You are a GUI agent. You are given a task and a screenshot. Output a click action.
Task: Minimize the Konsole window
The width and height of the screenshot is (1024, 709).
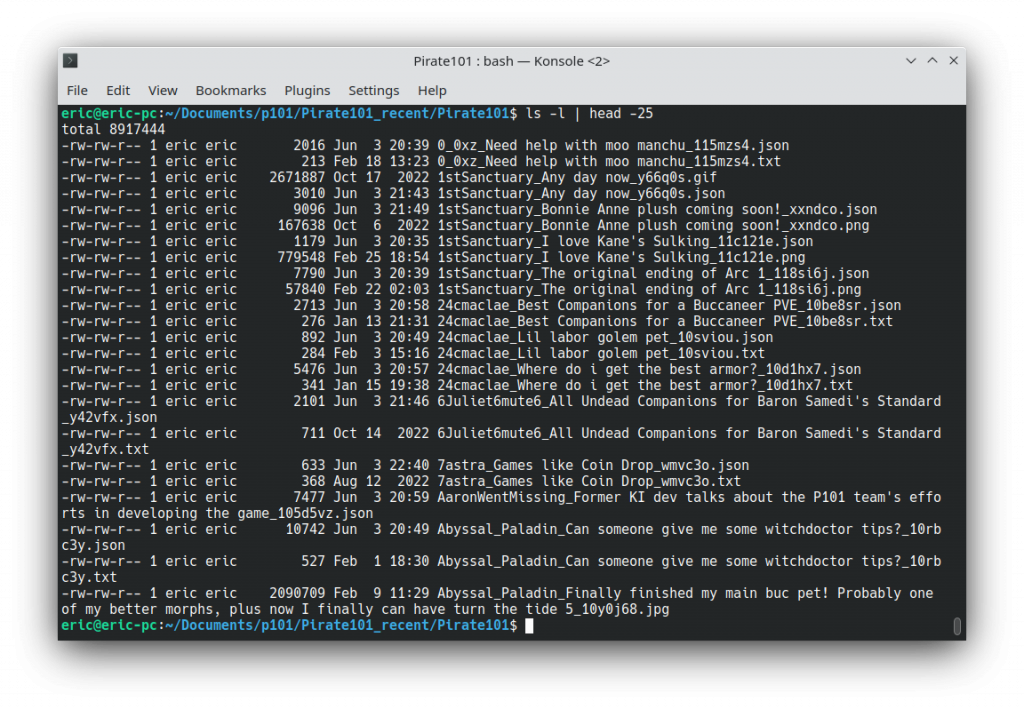(x=911, y=61)
